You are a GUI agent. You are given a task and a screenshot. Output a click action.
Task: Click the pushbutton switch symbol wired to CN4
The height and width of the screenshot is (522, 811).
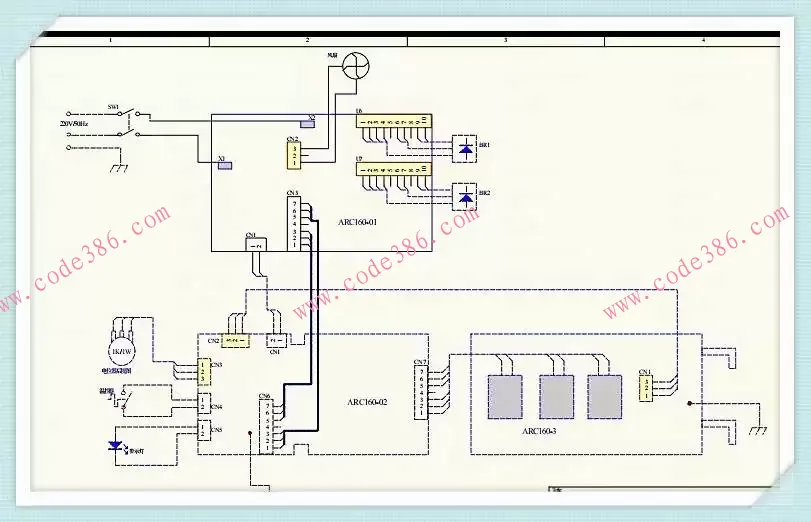click(x=121, y=399)
